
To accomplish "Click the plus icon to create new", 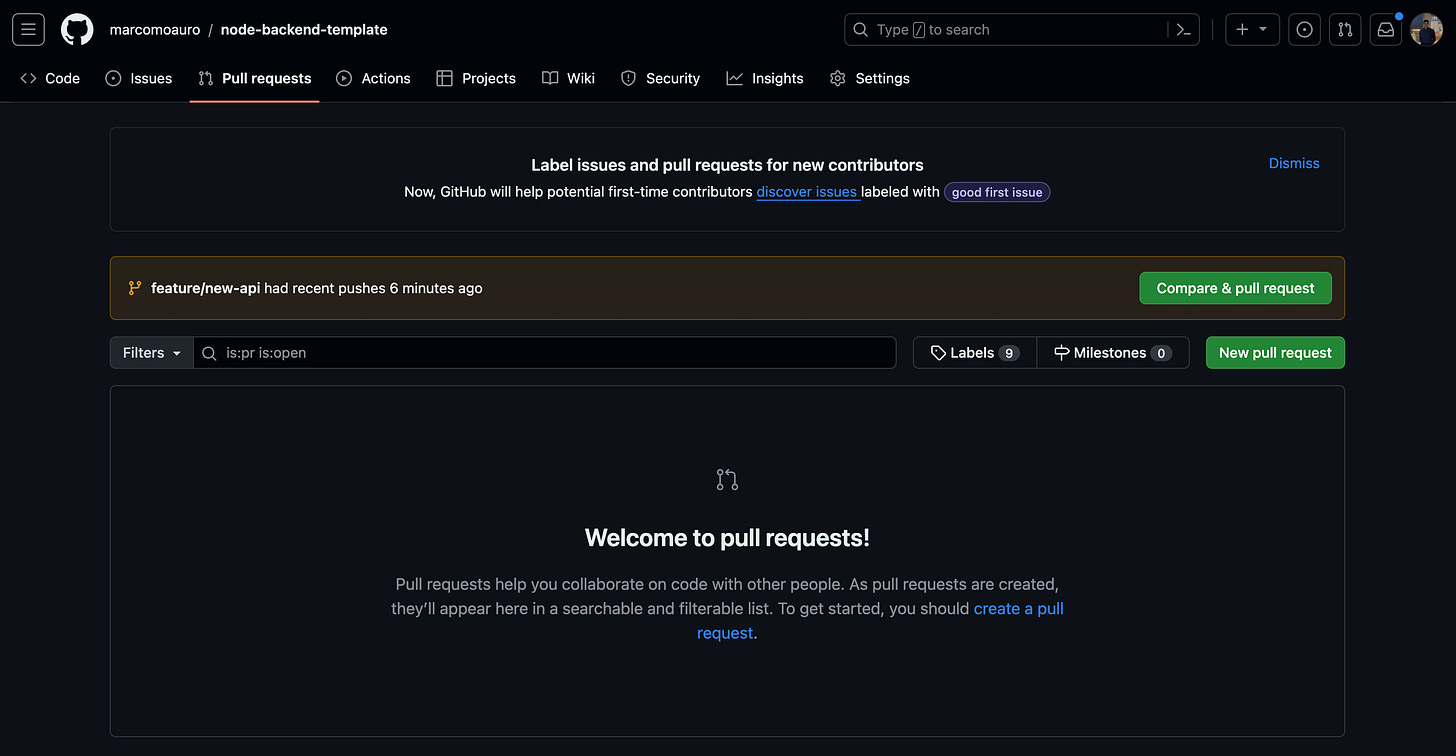I will (1242, 30).
